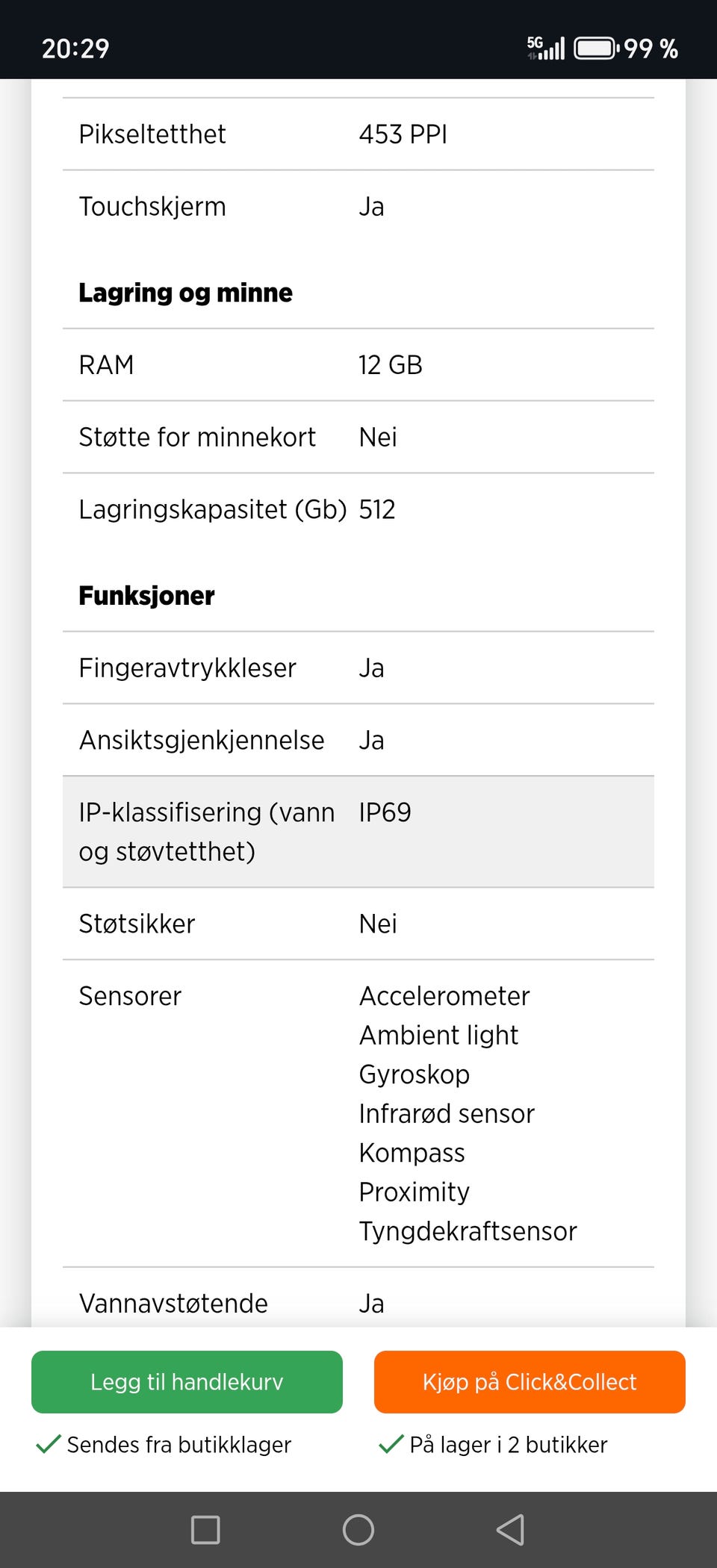
Task: Tap the checkmark by På lager i 2 butikker
Action: point(391,1444)
